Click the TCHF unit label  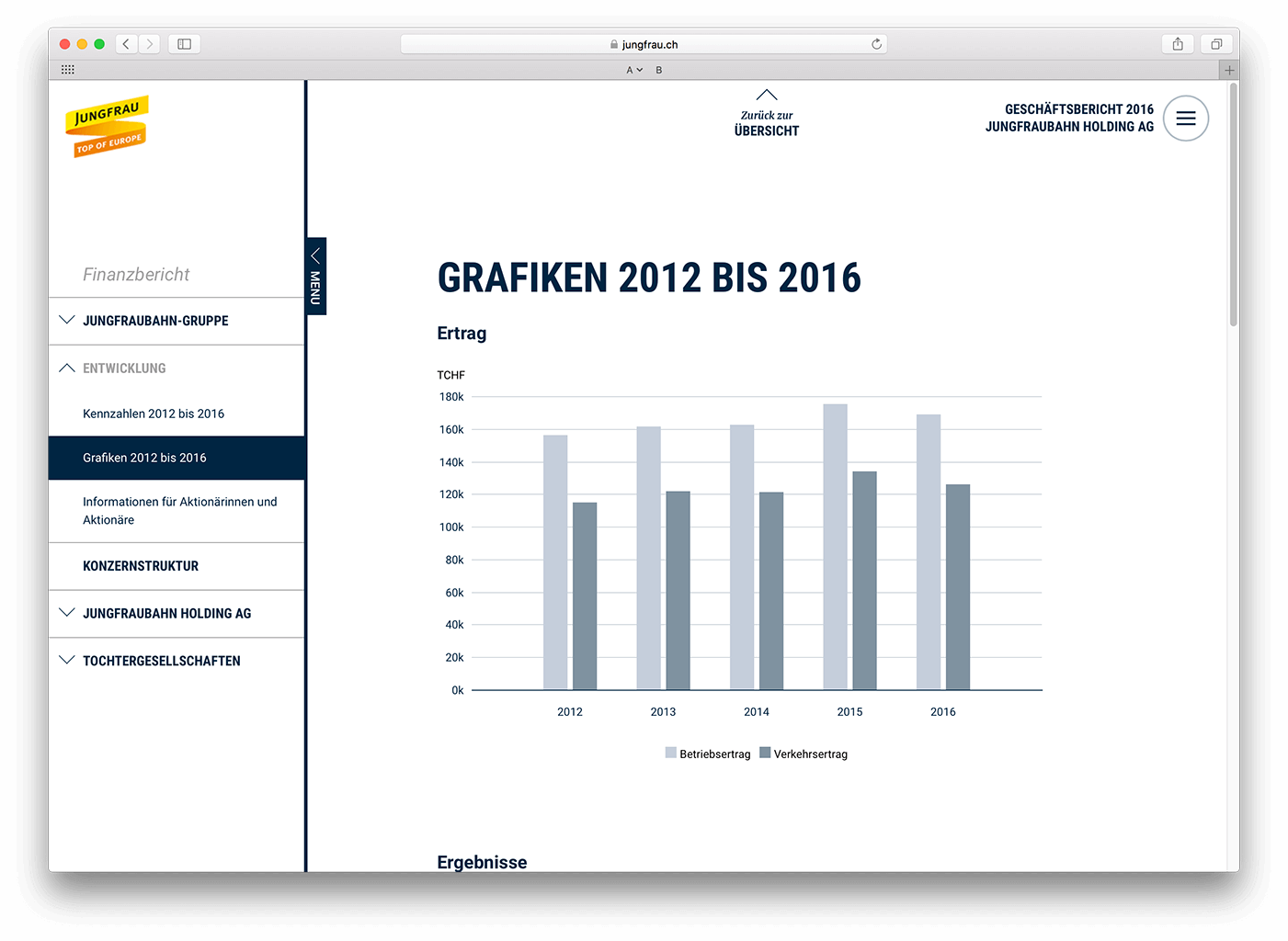[450, 375]
